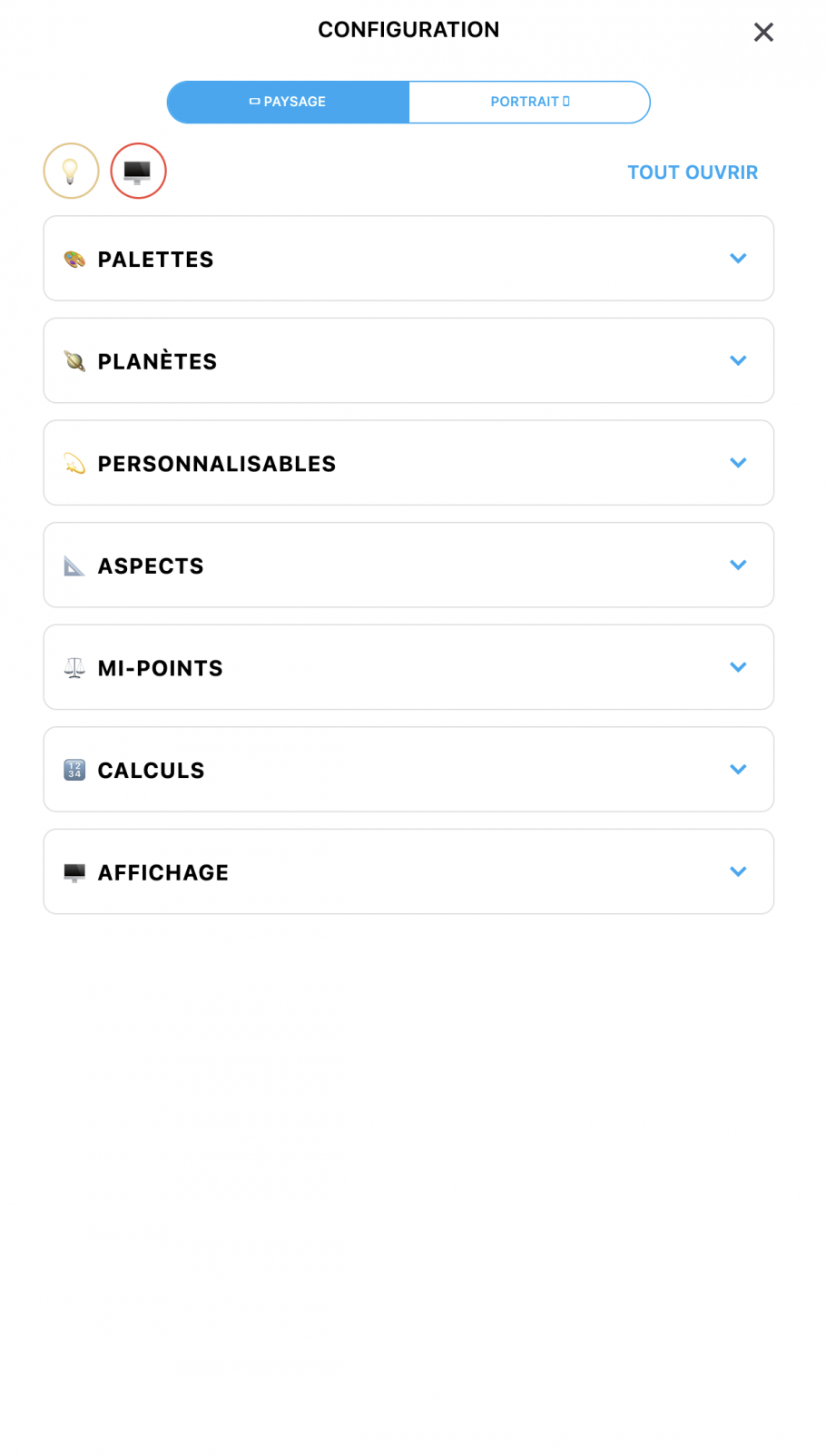
Task: Expand Palettes section with chevron
Action: [738, 259]
